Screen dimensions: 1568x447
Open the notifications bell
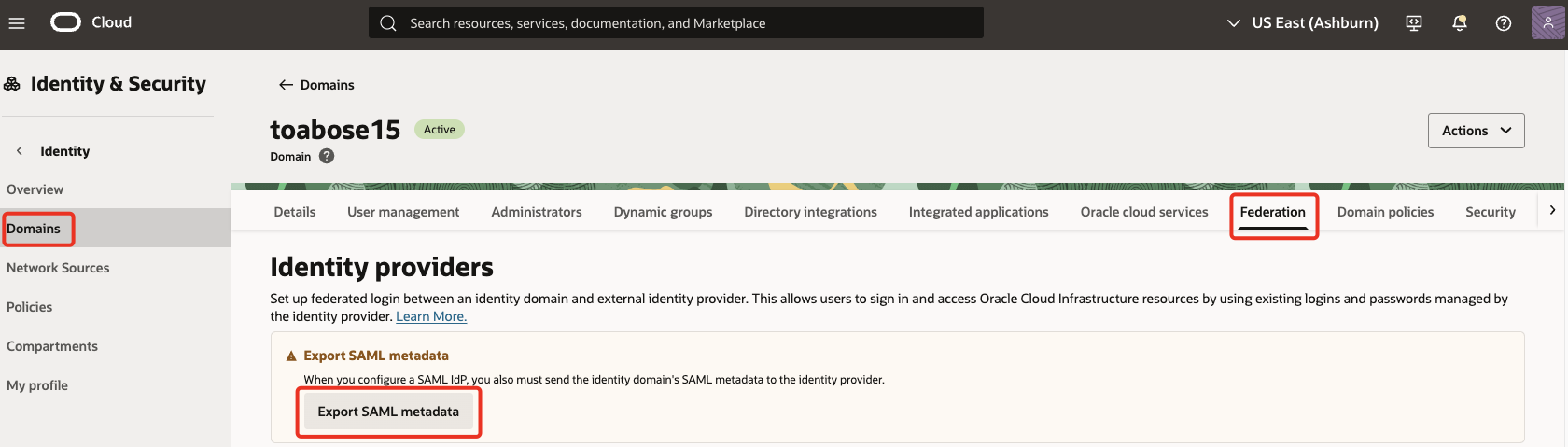[1459, 23]
